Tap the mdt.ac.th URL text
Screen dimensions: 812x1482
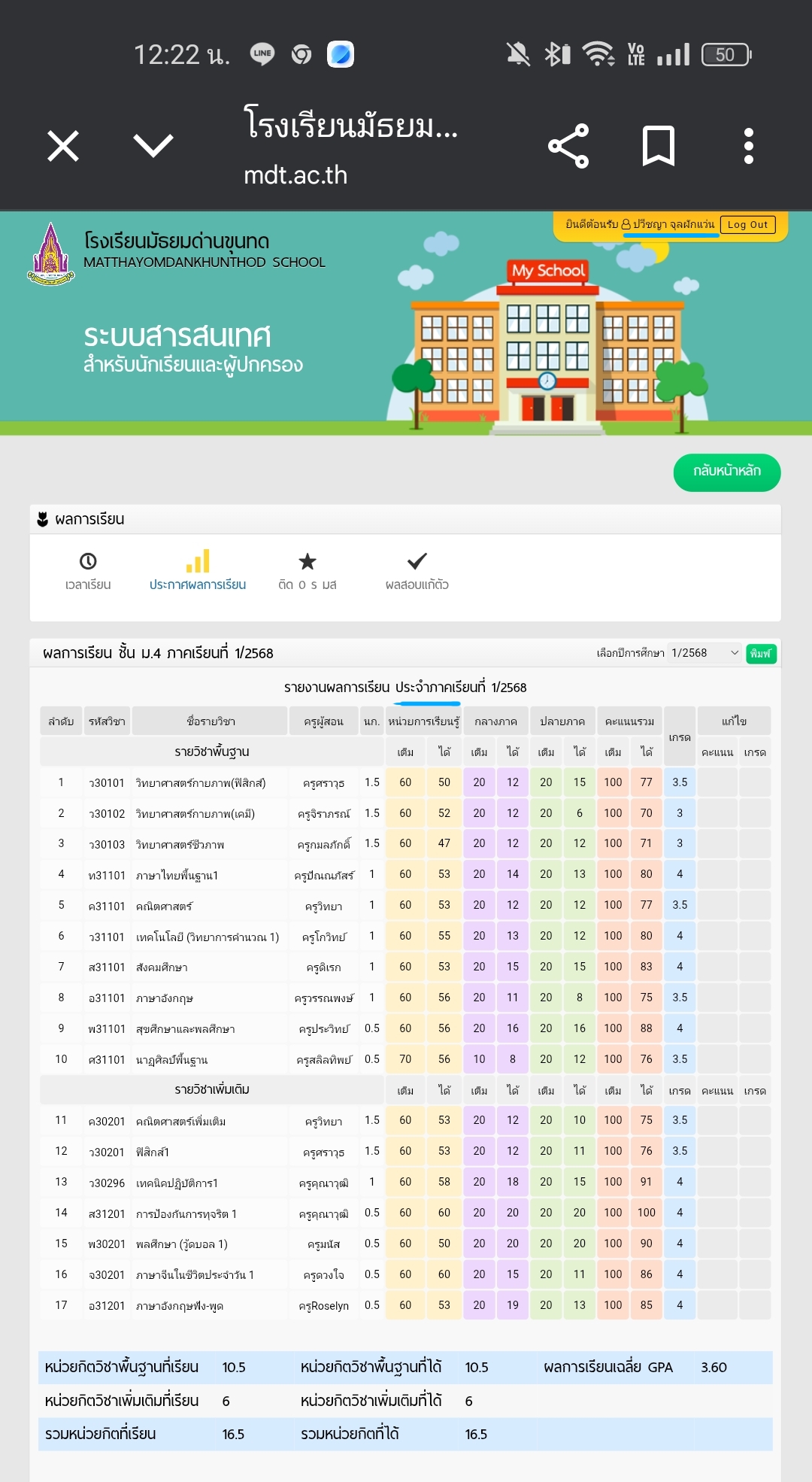point(295,175)
